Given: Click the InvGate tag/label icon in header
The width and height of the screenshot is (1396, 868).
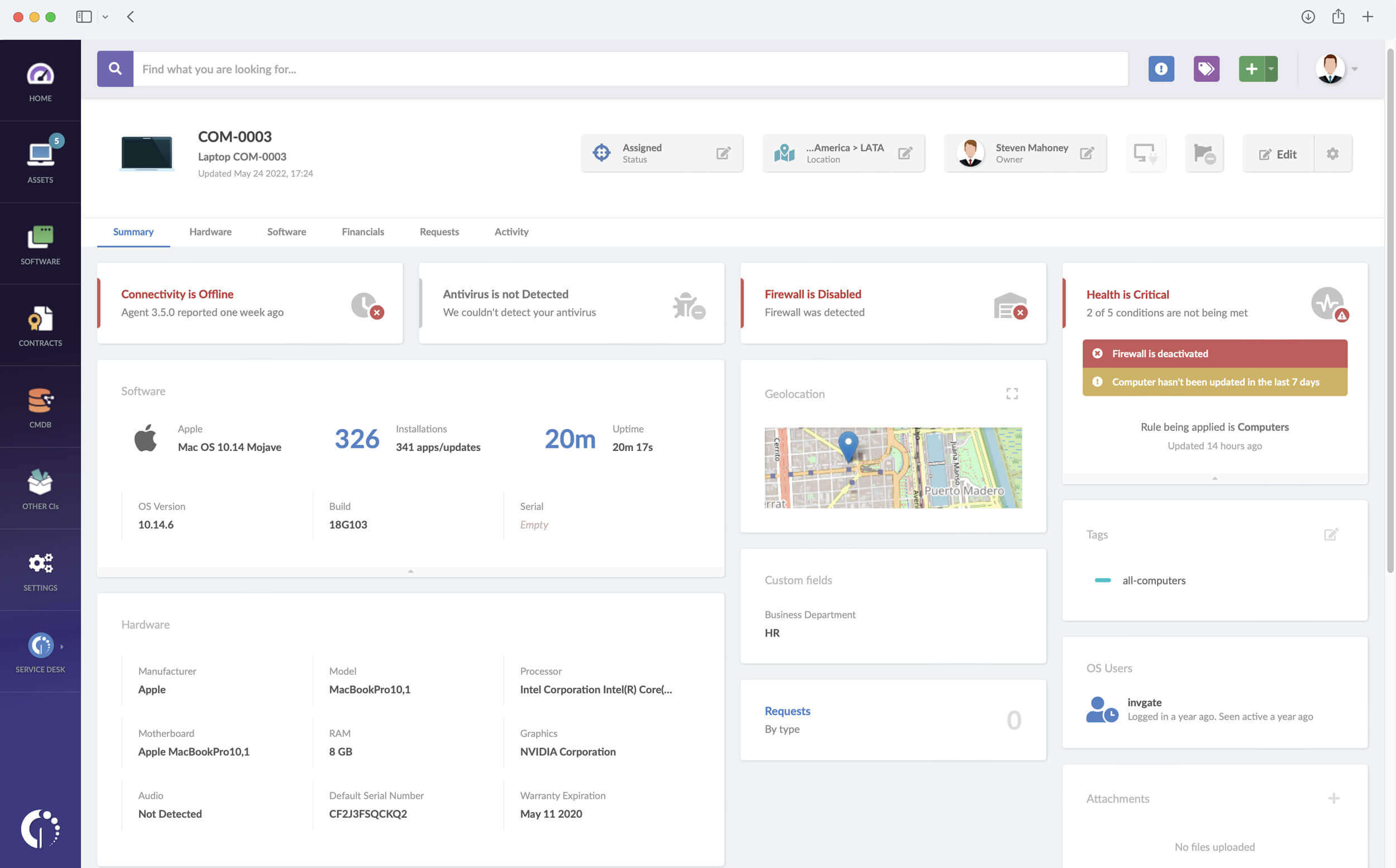Looking at the screenshot, I should [1206, 68].
